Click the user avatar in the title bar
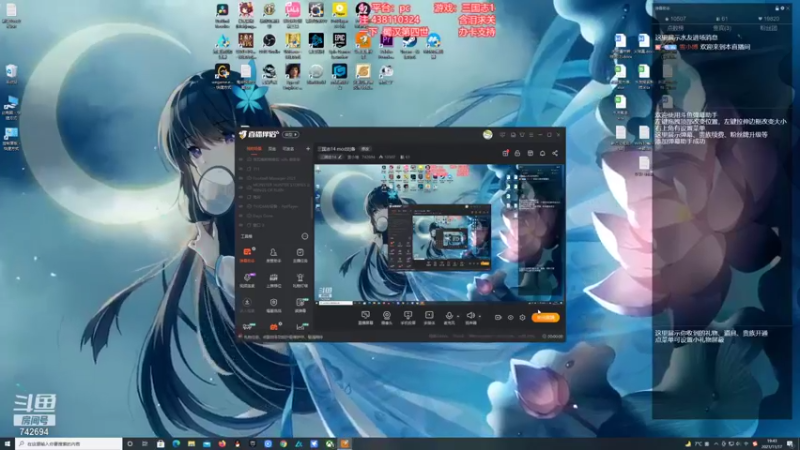 [488, 135]
